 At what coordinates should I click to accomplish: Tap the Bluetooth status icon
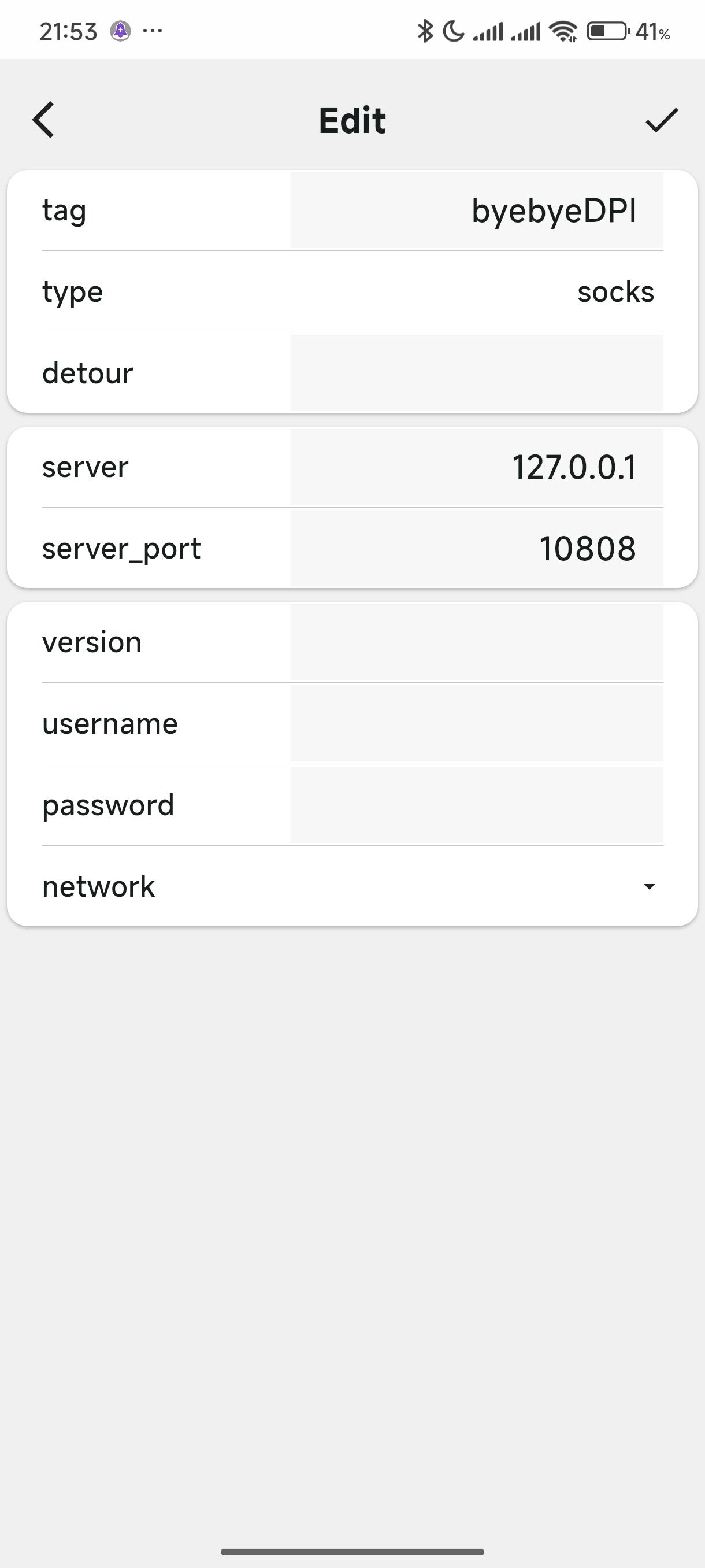coord(425,31)
